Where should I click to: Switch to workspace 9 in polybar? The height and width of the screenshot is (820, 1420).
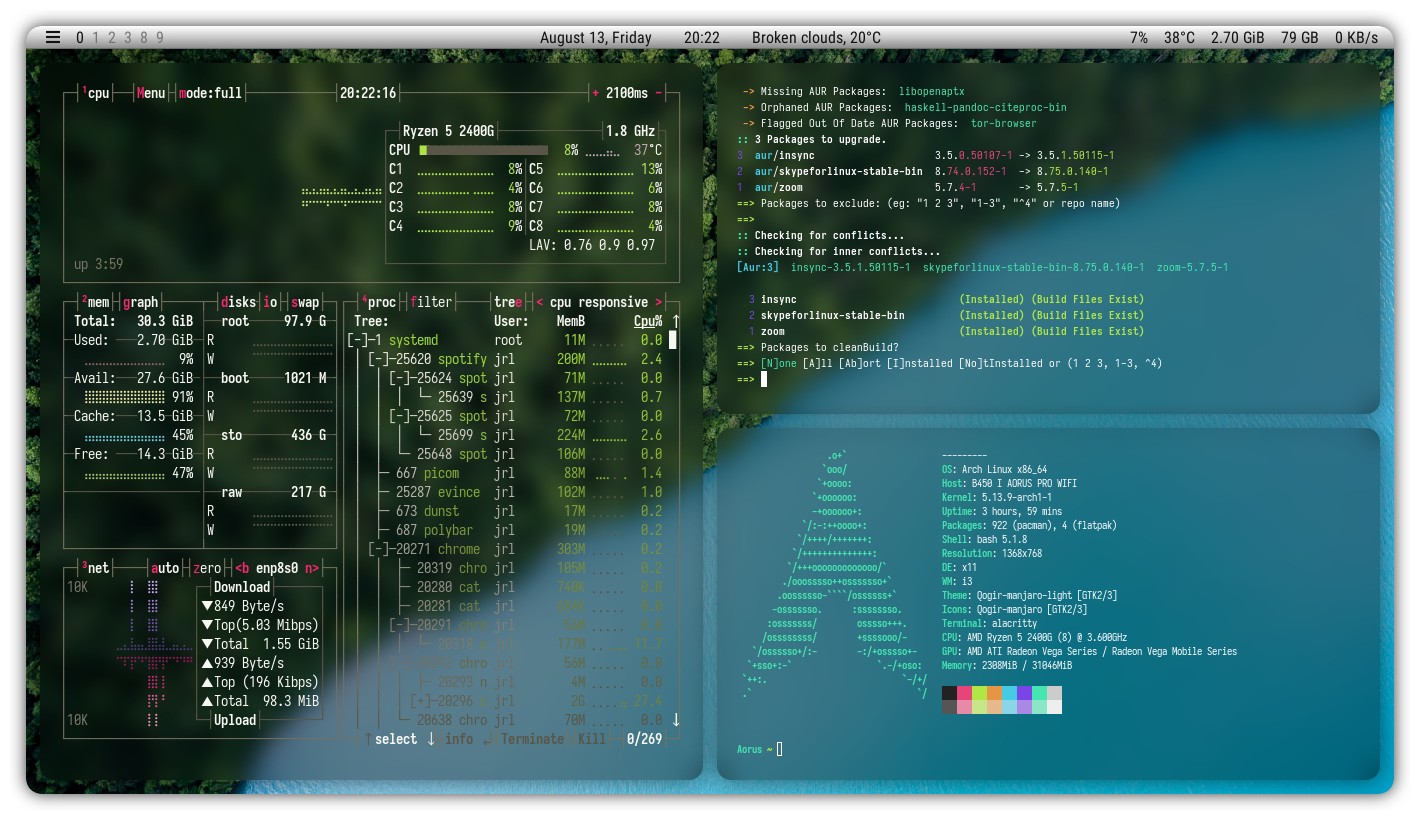(x=160, y=38)
